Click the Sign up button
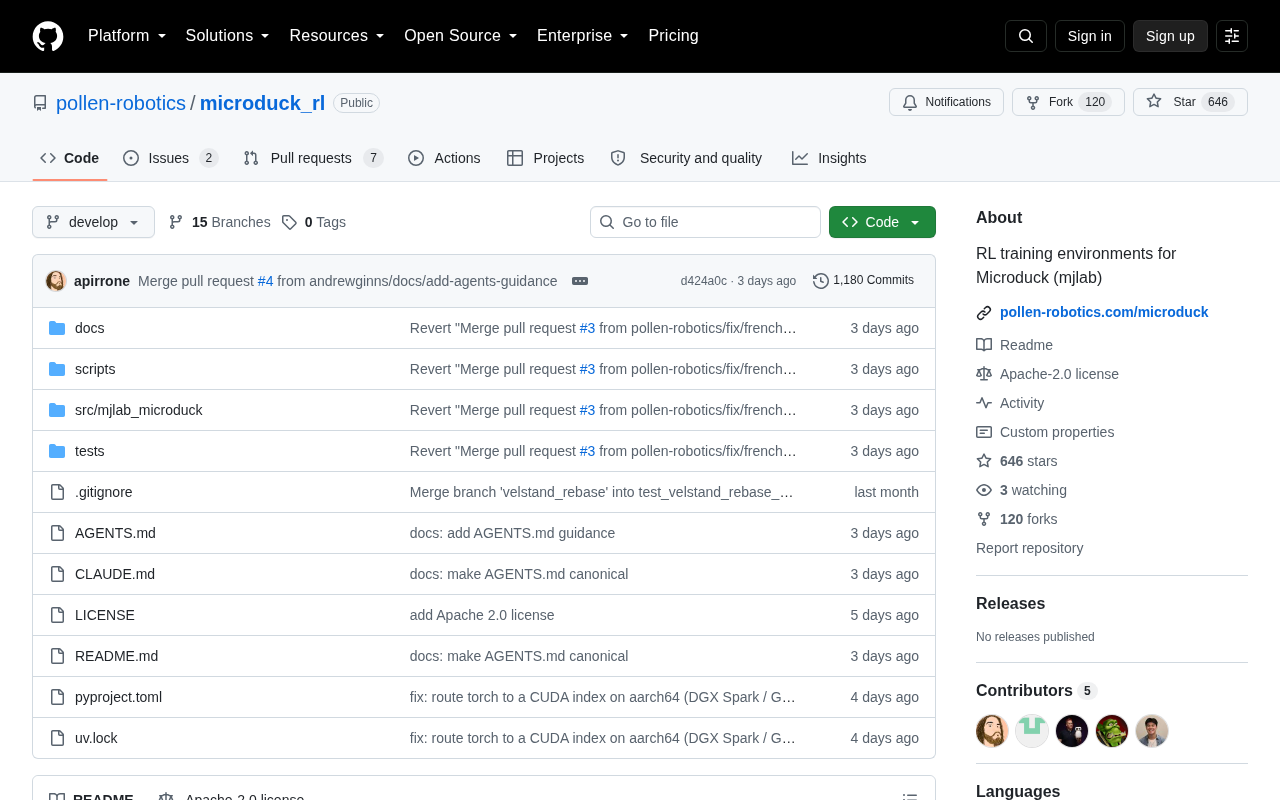Viewport: 1280px width, 800px height. click(1170, 36)
